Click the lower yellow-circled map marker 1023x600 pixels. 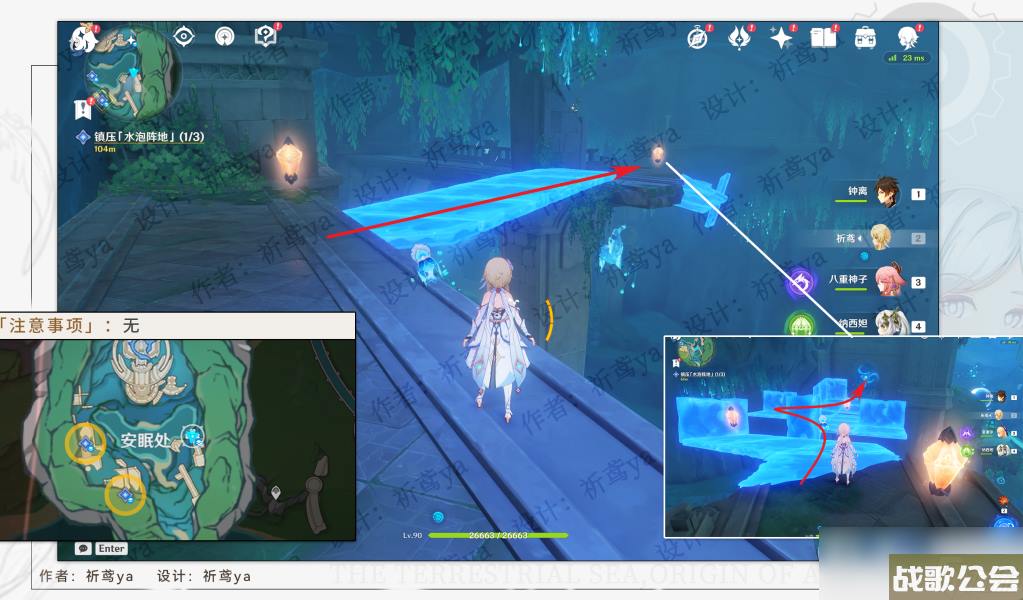click(x=125, y=493)
